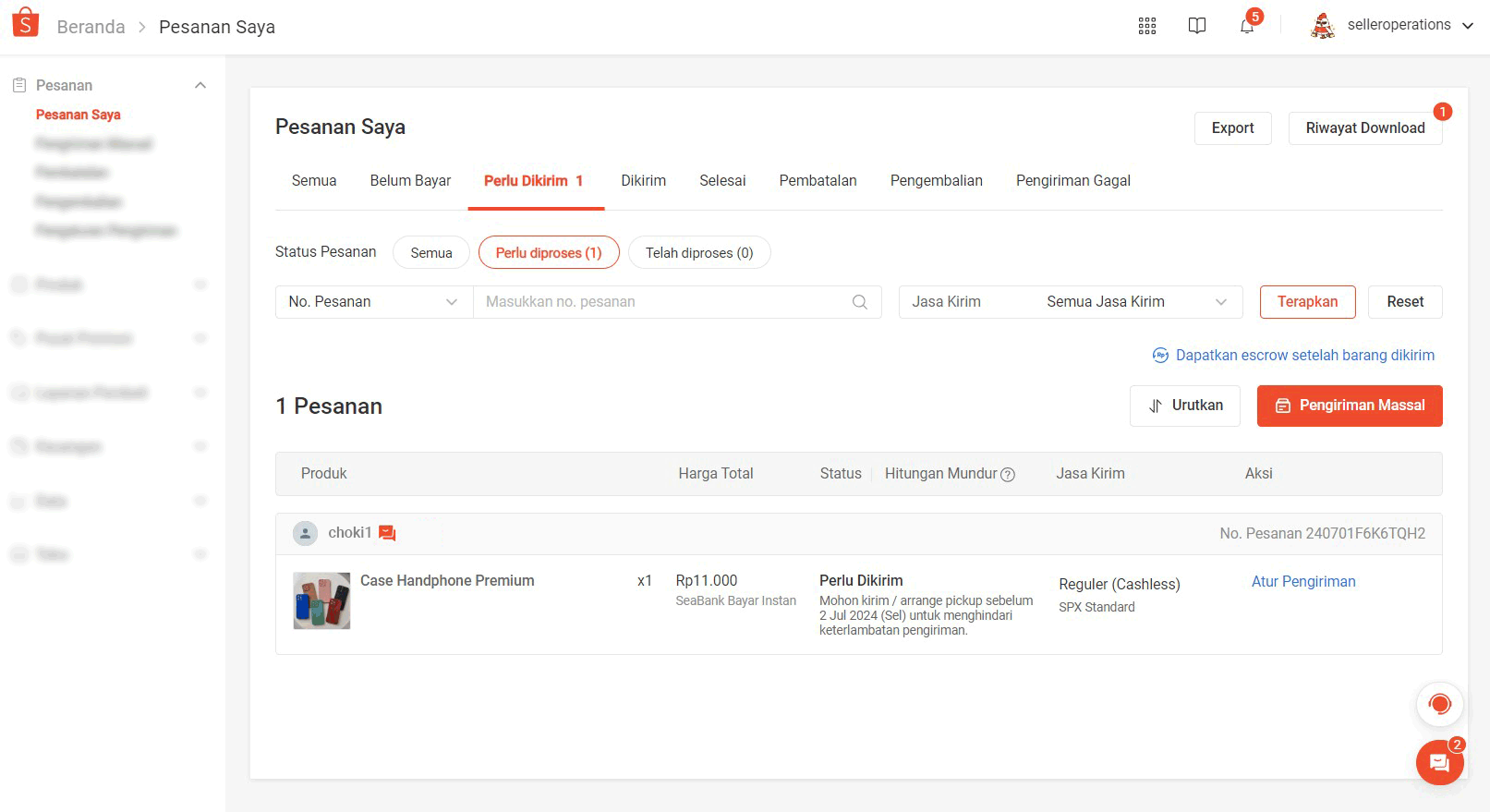Select the Telah diproses (0) filter
Viewport: 1490px width, 812px height.
click(x=699, y=252)
